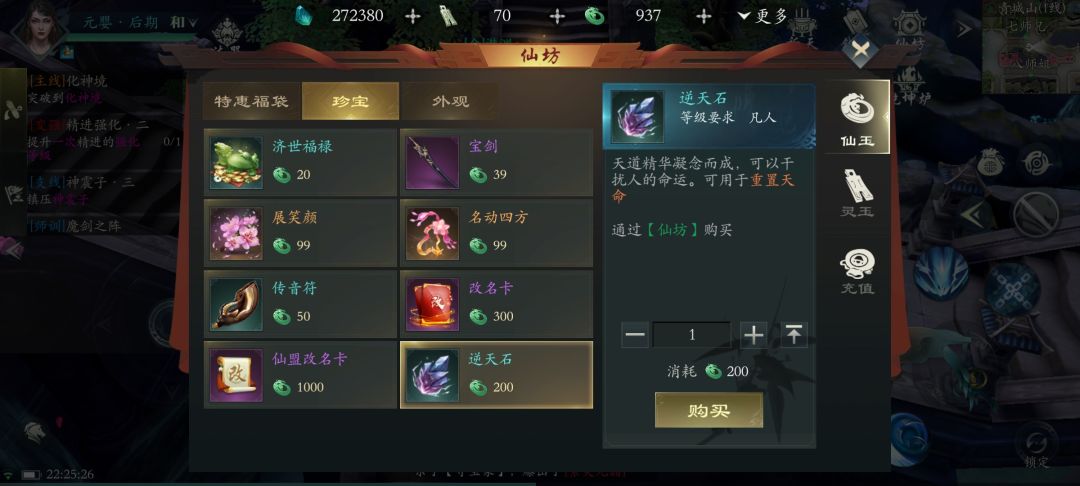Set quantity to maximum with up-arrow button
This screenshot has height=486, width=1080.
tap(794, 335)
